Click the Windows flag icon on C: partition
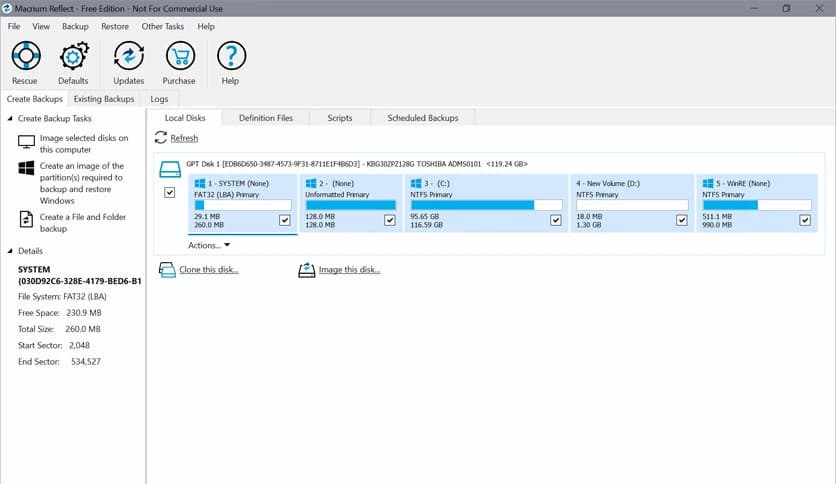Screen dimensions: 836x484 416,183
